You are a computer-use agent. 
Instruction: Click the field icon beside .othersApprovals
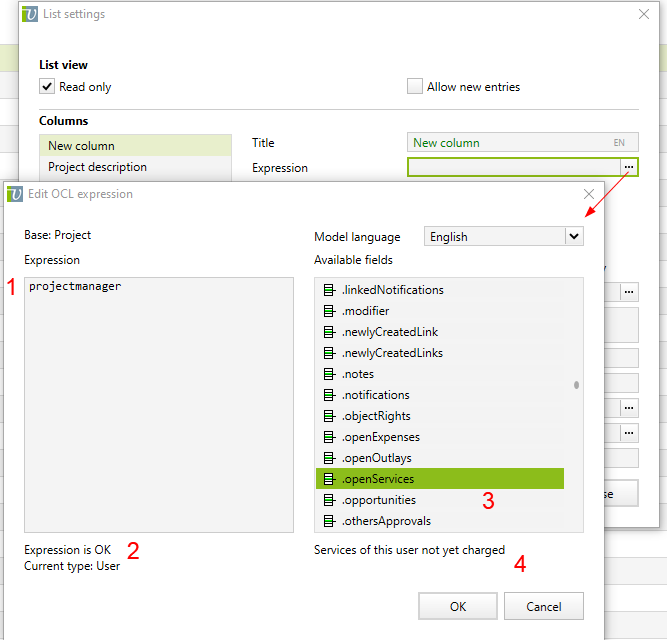329,521
